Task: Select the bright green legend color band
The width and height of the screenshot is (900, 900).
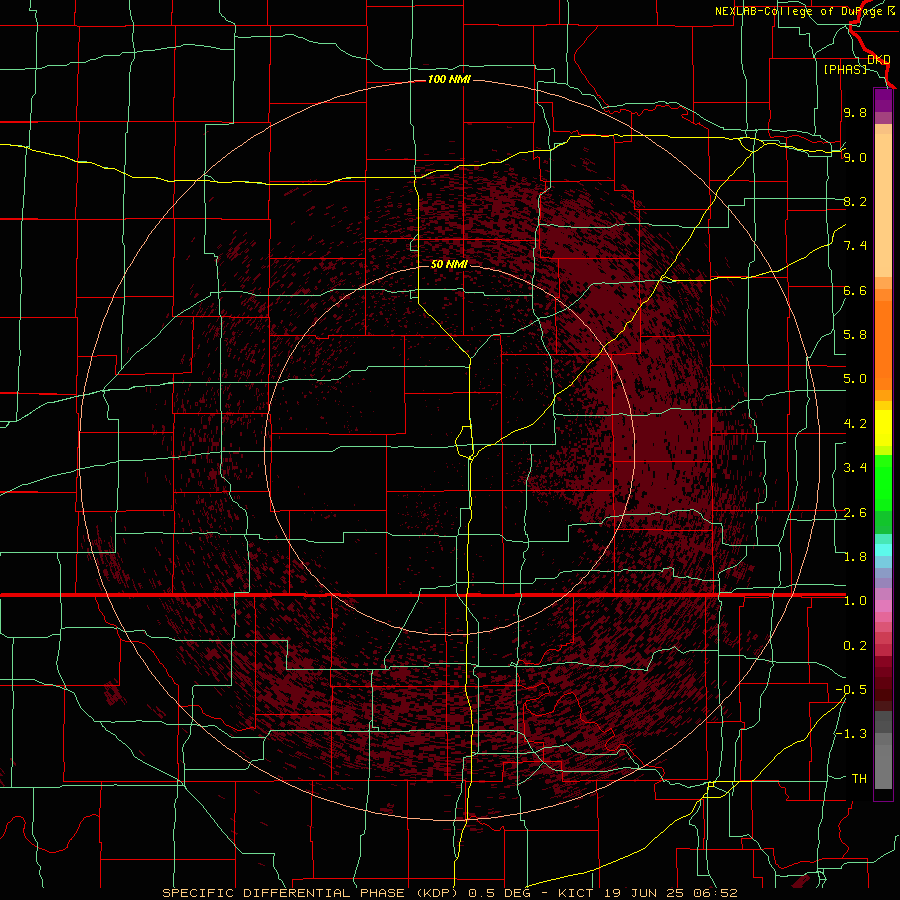Action: coord(883,483)
